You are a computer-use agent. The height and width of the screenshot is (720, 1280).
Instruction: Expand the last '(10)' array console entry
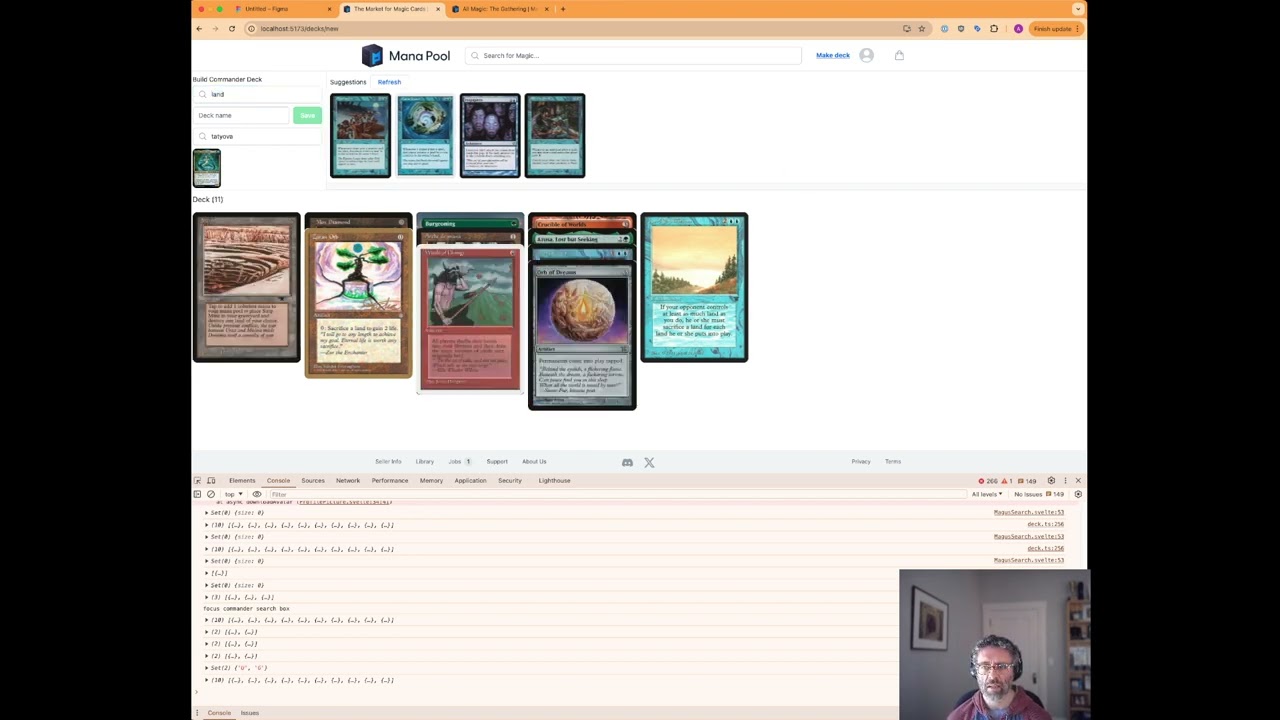point(207,680)
